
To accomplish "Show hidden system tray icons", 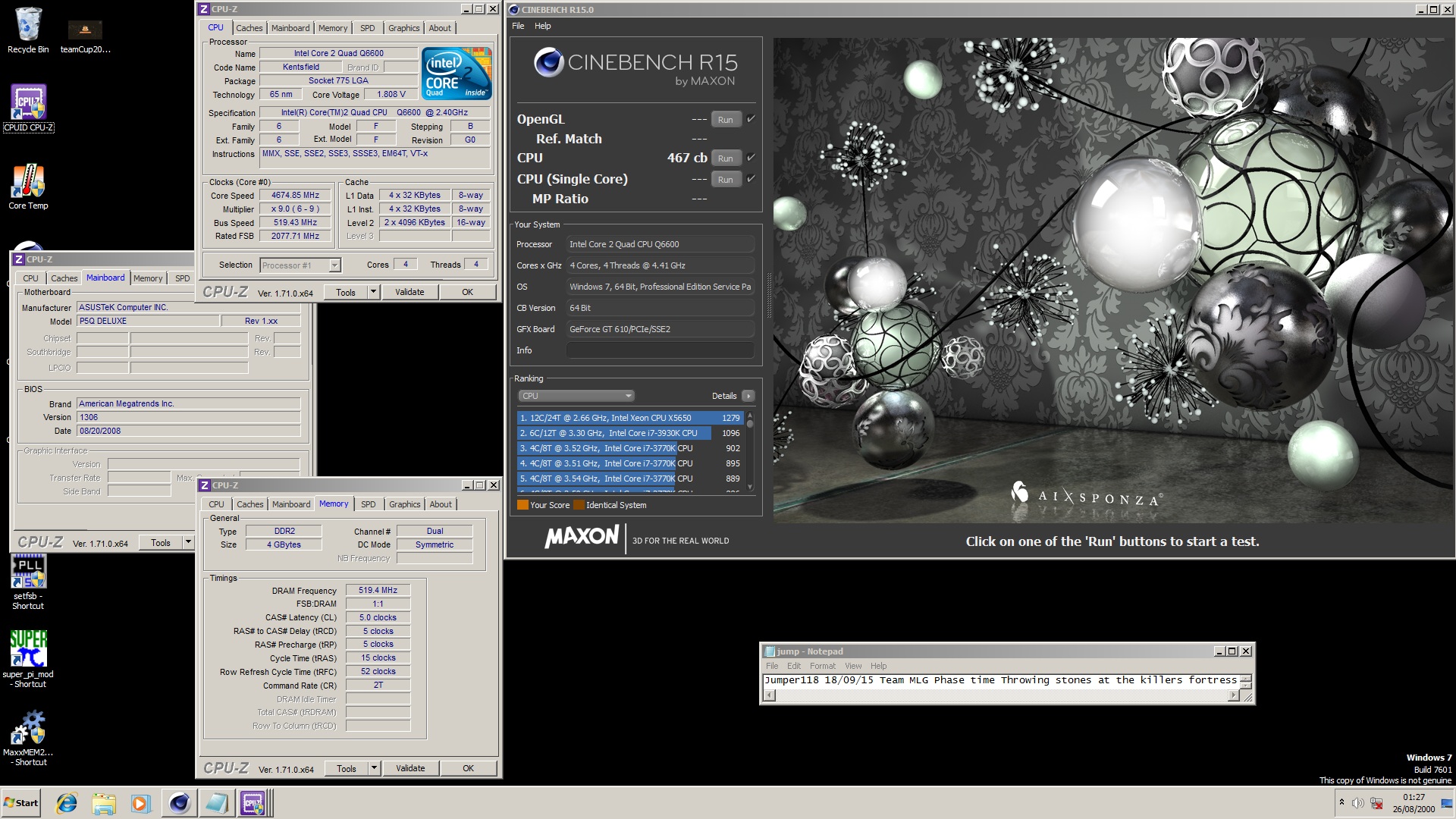I will pyautogui.click(x=1341, y=802).
